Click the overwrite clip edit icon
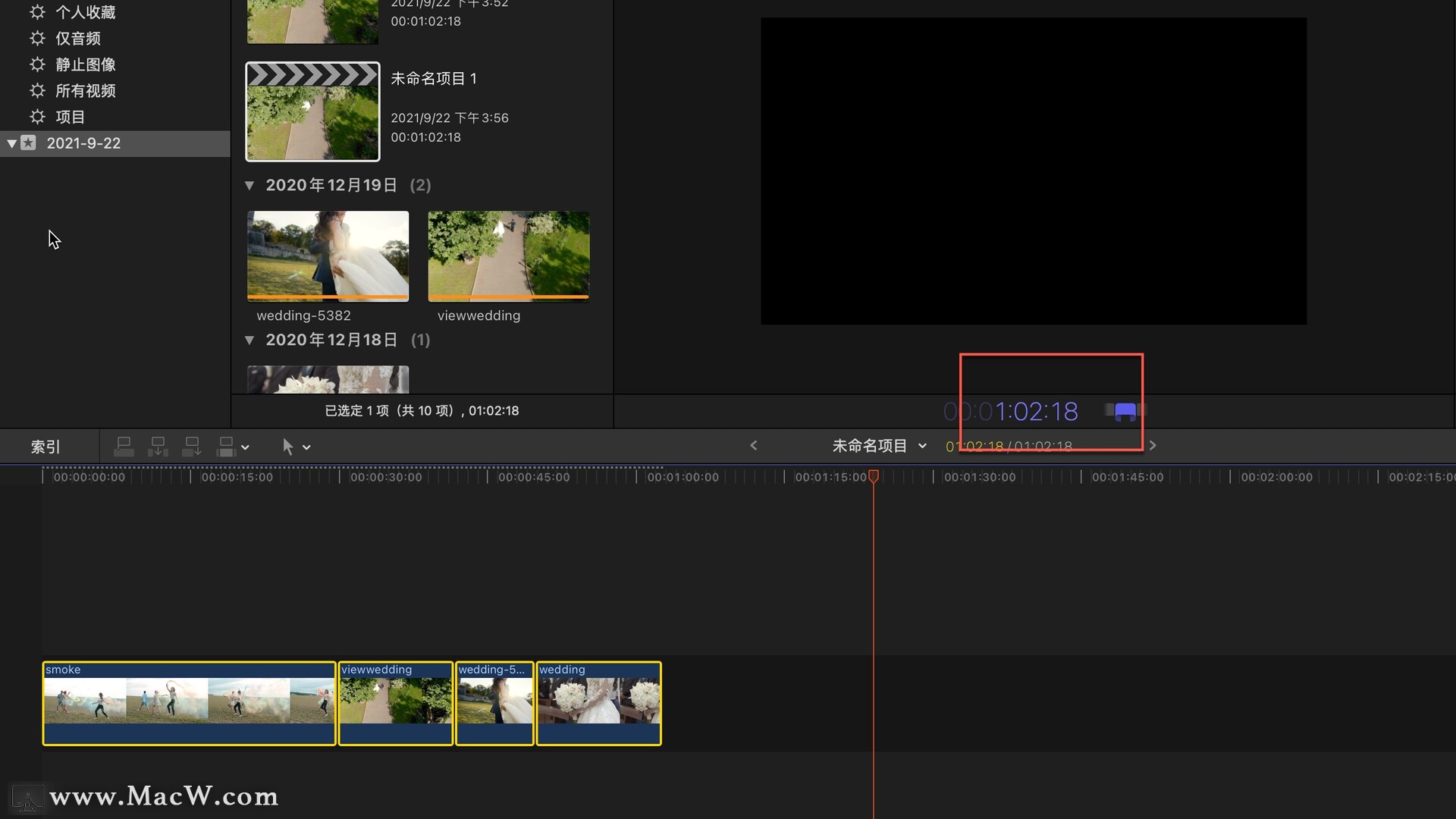The image size is (1456, 819). tap(226, 447)
